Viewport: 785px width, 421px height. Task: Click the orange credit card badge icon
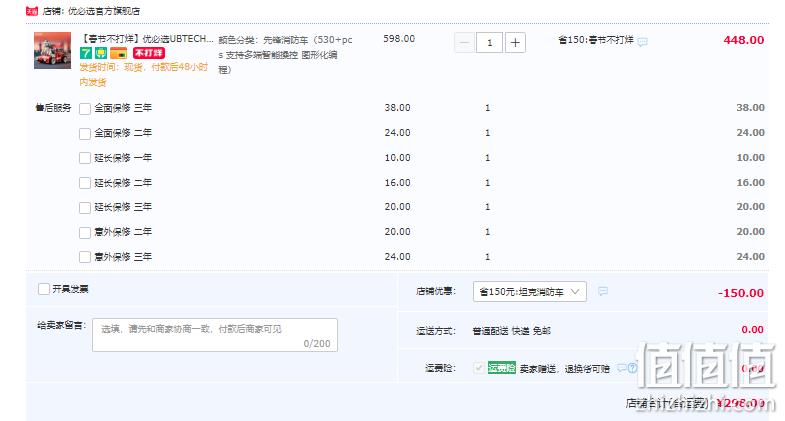(x=119, y=53)
